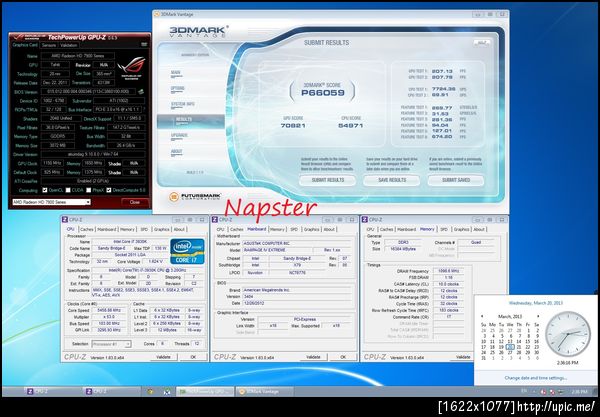
Task: Open the GPU-Z screenshot menu icon
Action: click(x=144, y=45)
